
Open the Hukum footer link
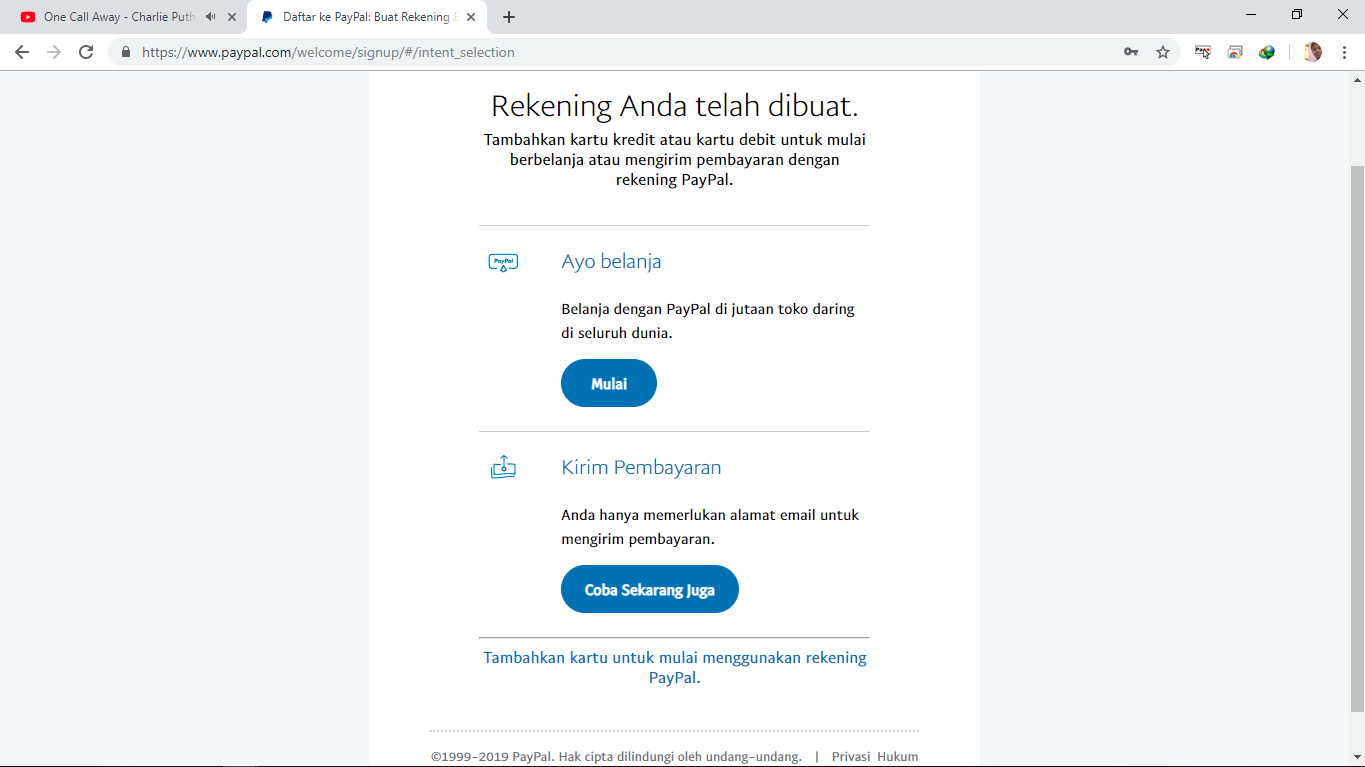pos(898,757)
